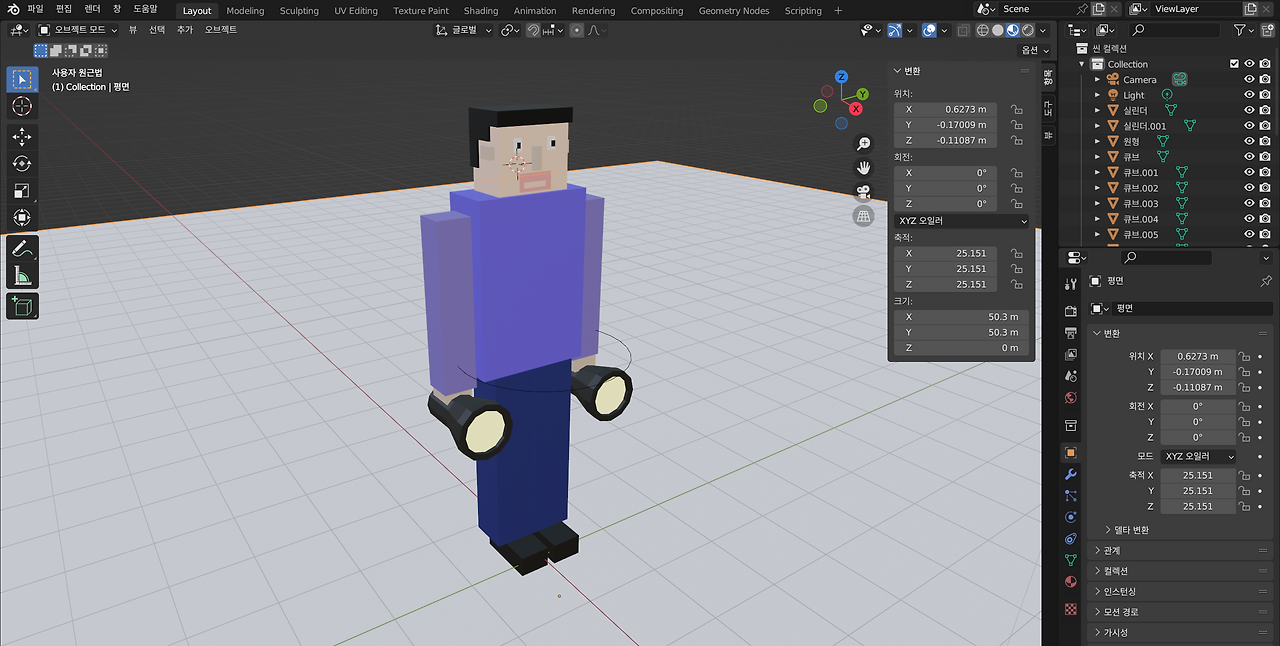1280x646 pixels.
Task: Expand the 델타 변환 section
Action: 1126,530
